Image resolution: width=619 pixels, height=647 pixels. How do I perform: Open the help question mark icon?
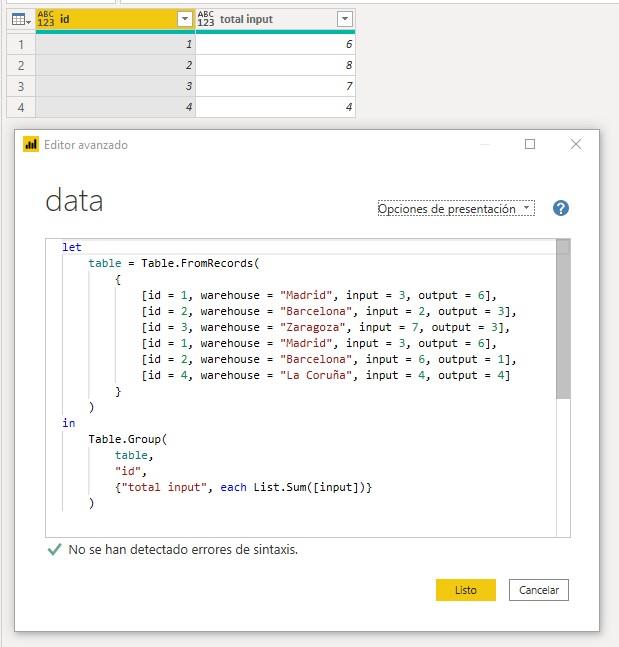[561, 208]
